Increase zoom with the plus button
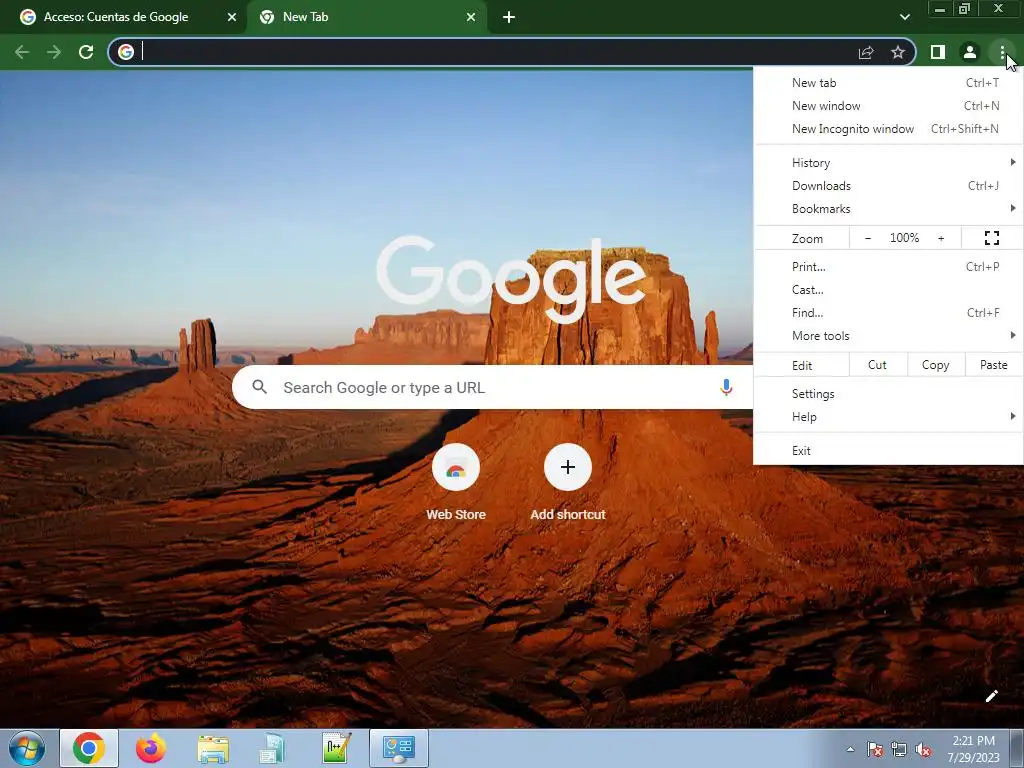The height and width of the screenshot is (768, 1024). tap(941, 238)
